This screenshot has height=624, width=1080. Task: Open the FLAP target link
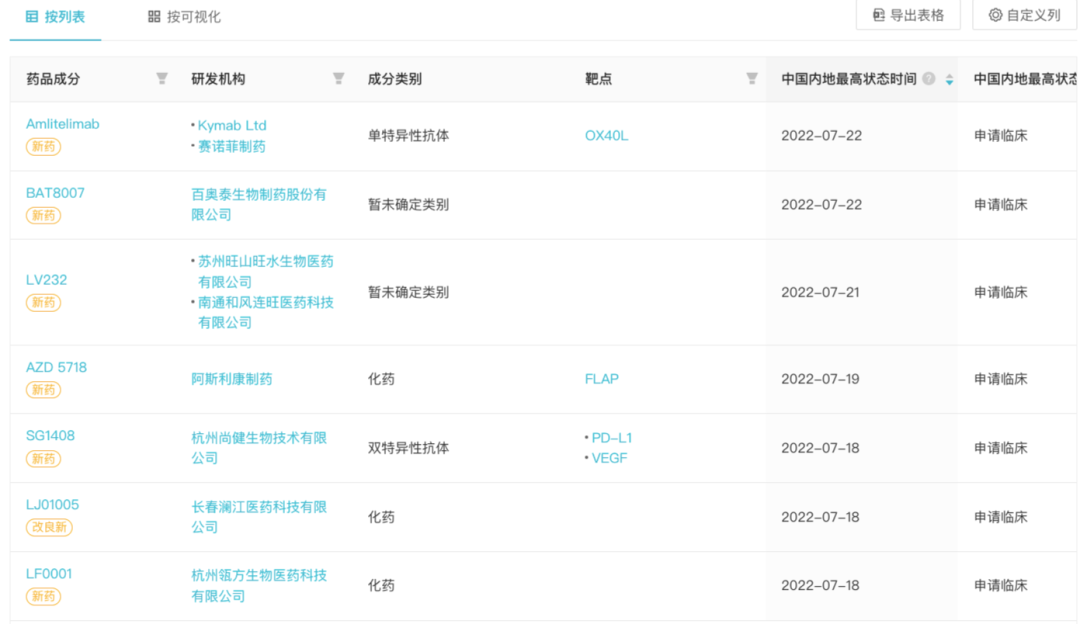(601, 379)
